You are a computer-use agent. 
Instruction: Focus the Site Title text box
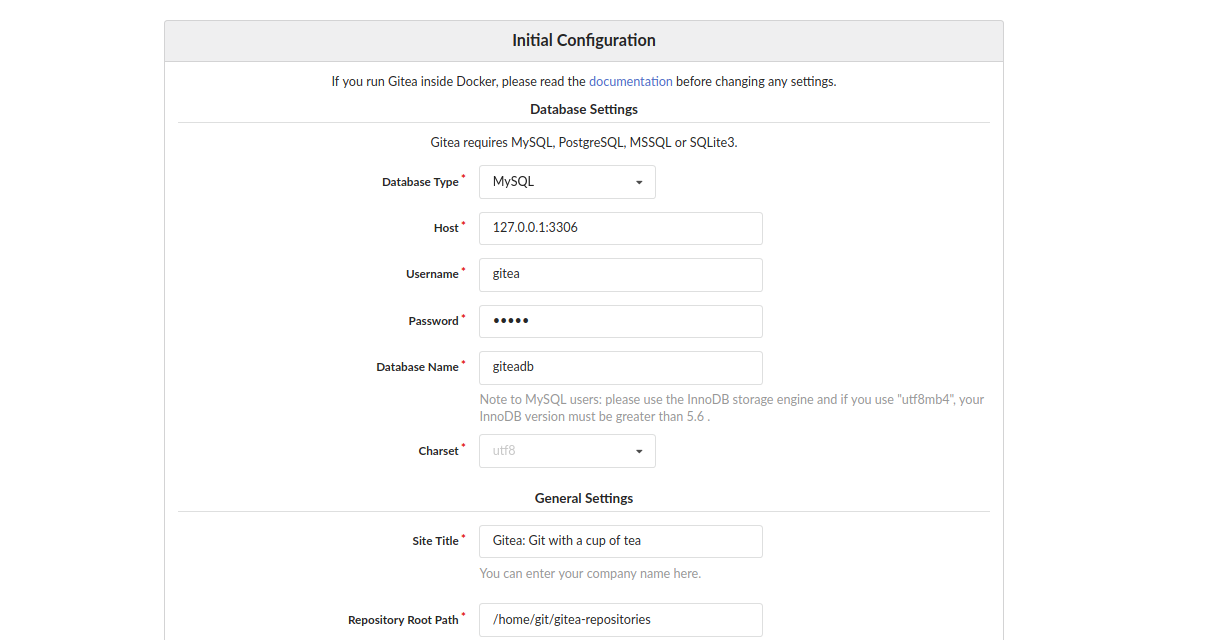click(620, 541)
